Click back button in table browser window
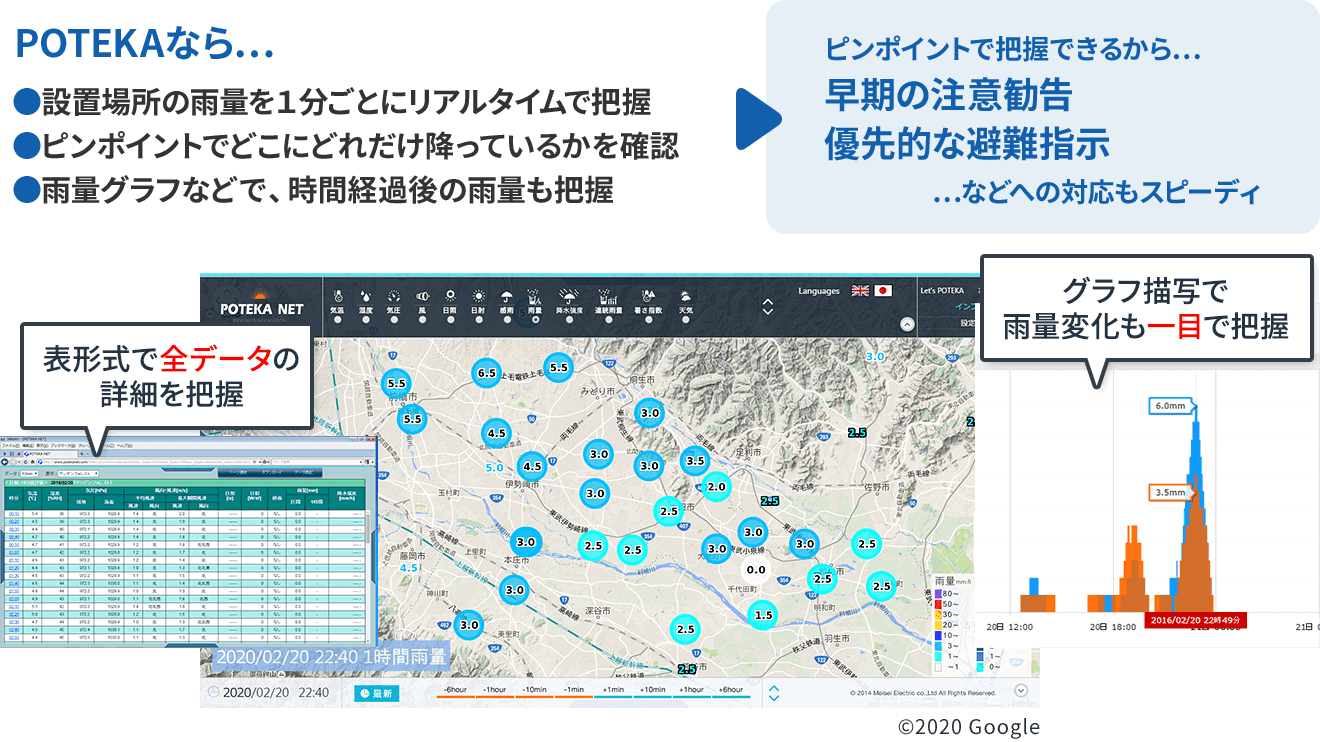This screenshot has width=1320, height=742. (5, 462)
